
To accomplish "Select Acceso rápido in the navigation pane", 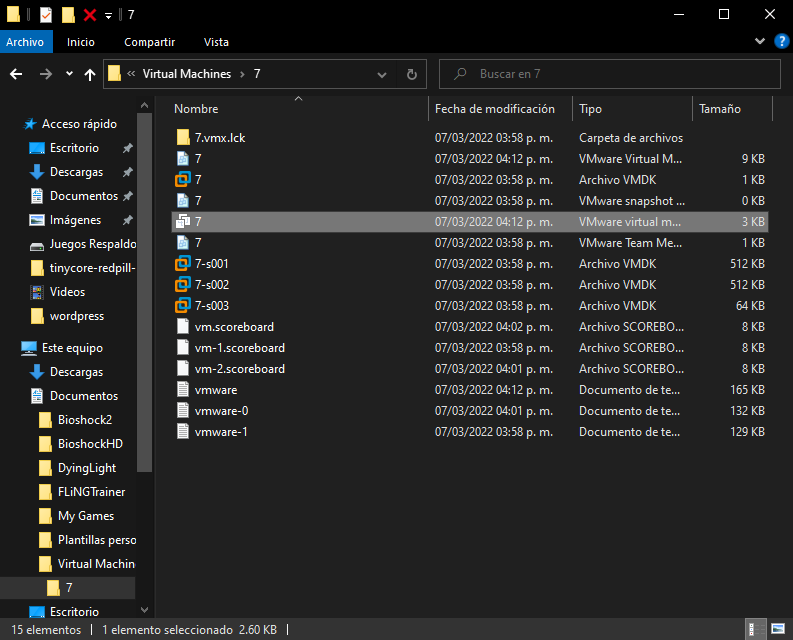I will tap(79, 124).
